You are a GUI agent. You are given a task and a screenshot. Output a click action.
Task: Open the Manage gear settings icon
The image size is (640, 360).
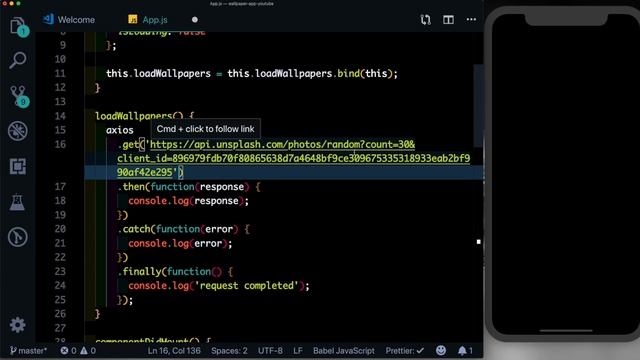pyautogui.click(x=18, y=325)
